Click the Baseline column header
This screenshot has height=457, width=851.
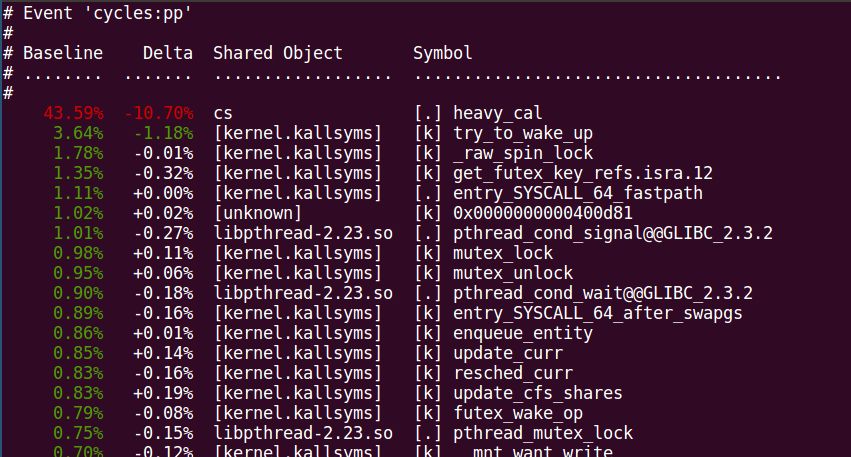[63, 53]
